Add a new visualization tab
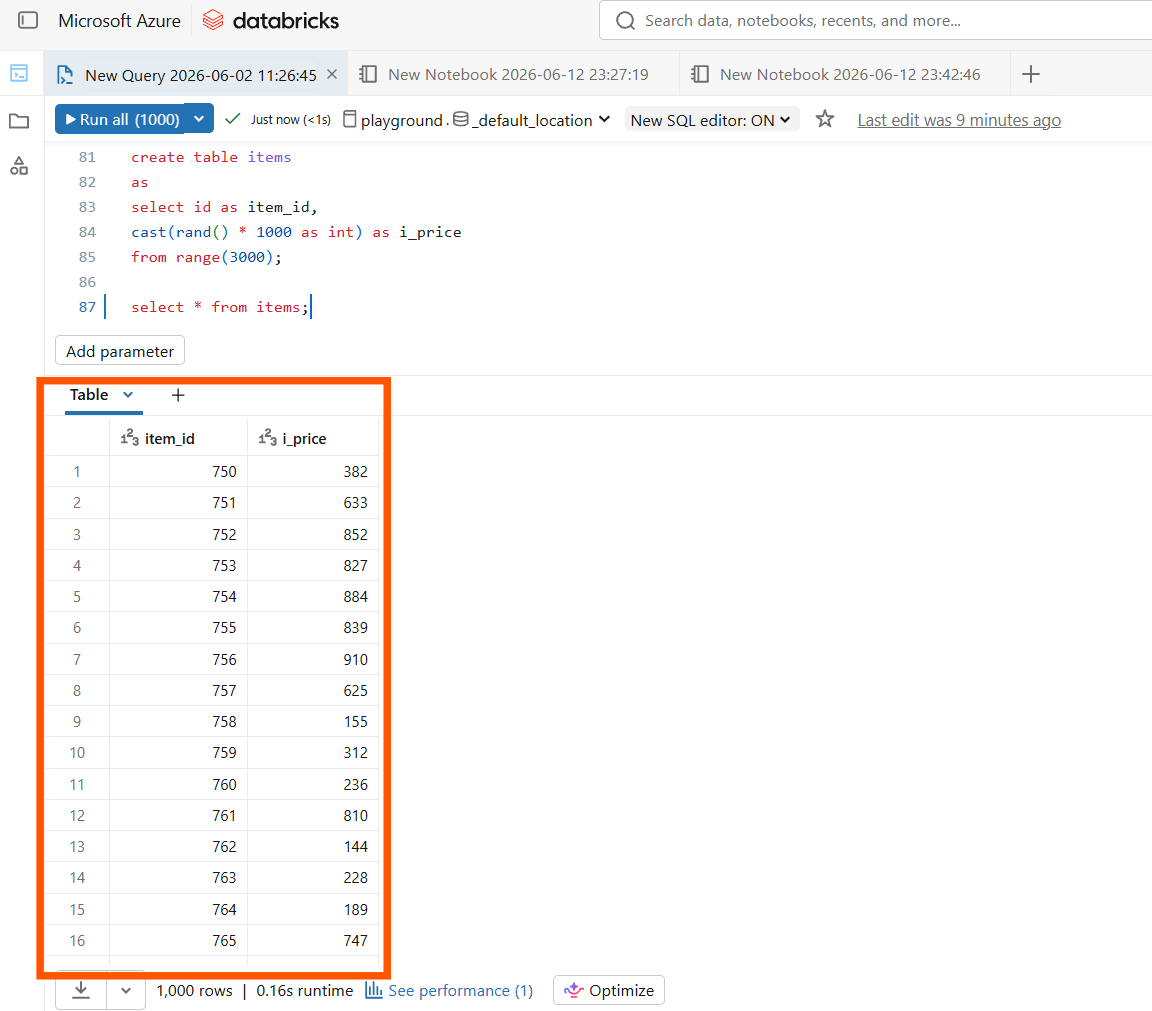This screenshot has width=1152, height=1011. pyautogui.click(x=178, y=395)
